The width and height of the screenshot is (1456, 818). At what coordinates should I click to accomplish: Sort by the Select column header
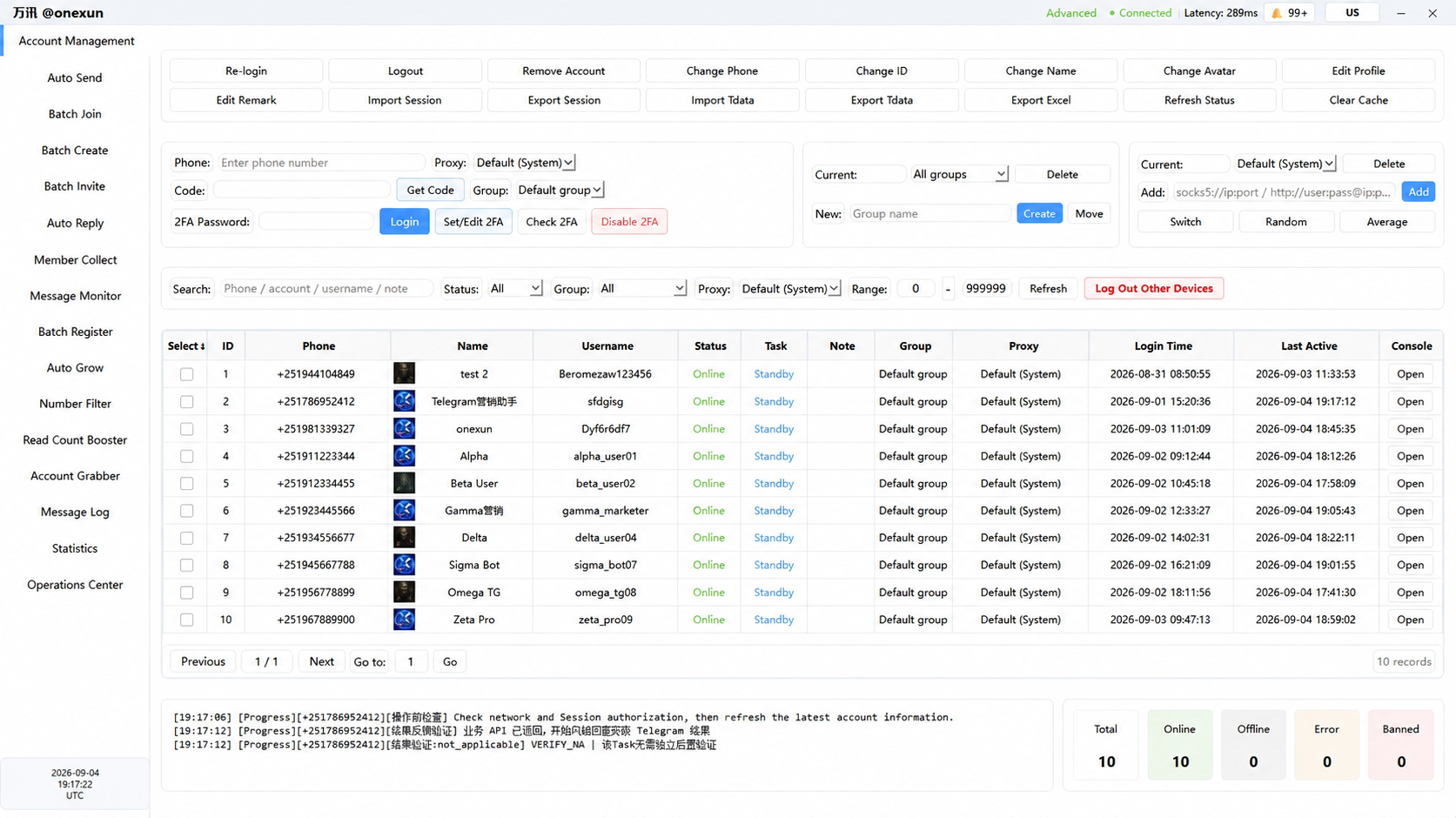coord(186,346)
